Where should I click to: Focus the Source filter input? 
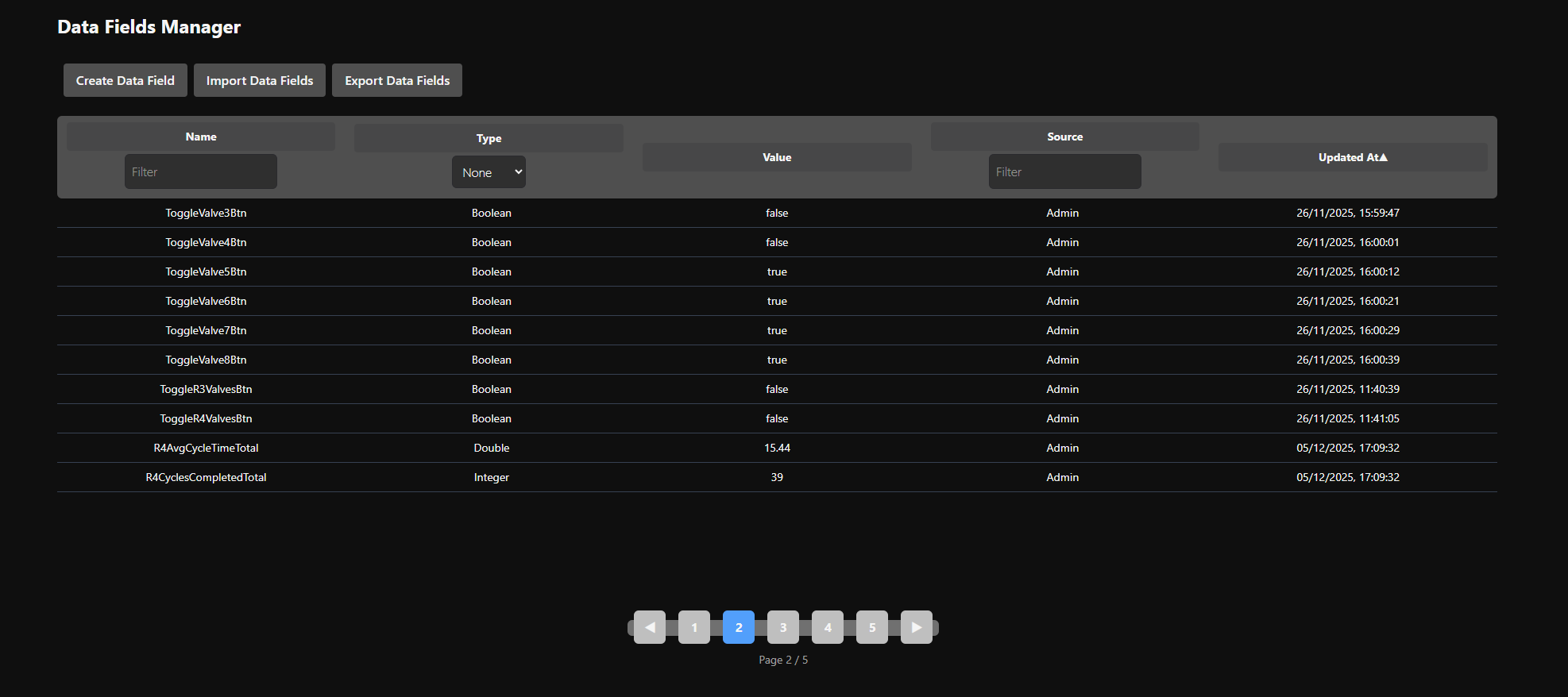1064,171
